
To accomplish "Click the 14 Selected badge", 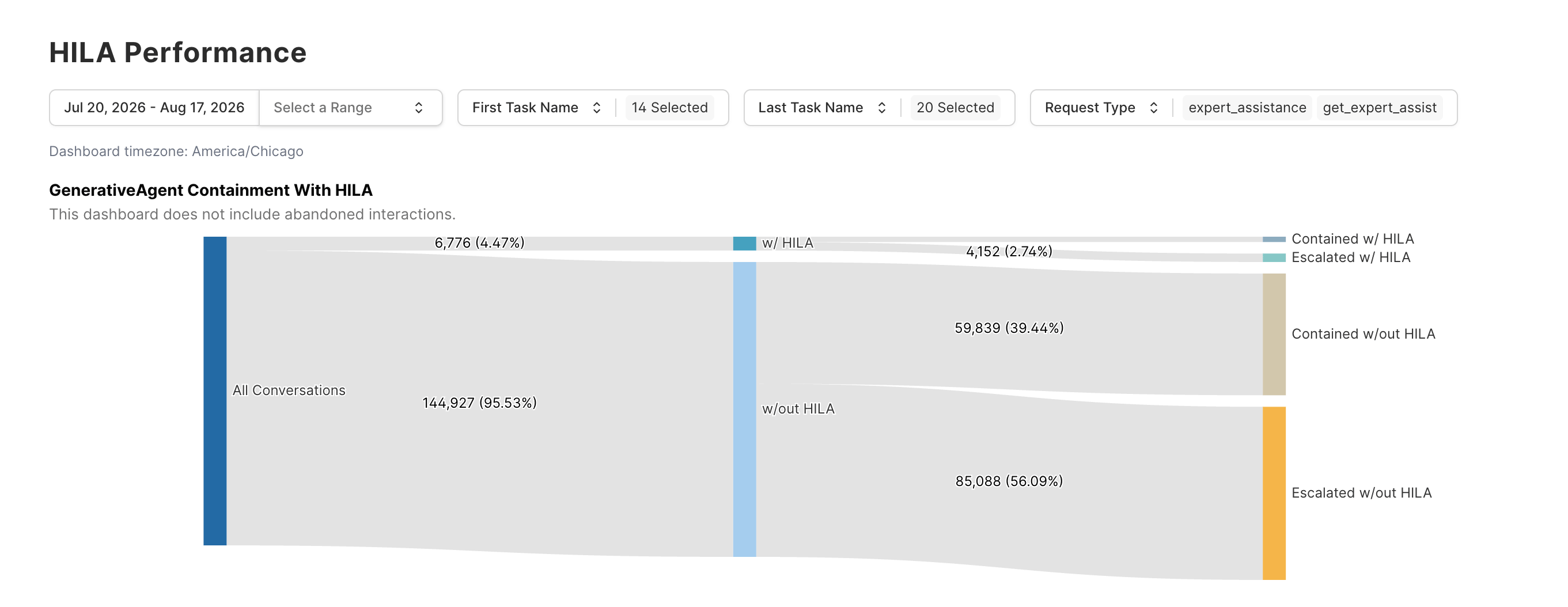I will click(x=669, y=108).
